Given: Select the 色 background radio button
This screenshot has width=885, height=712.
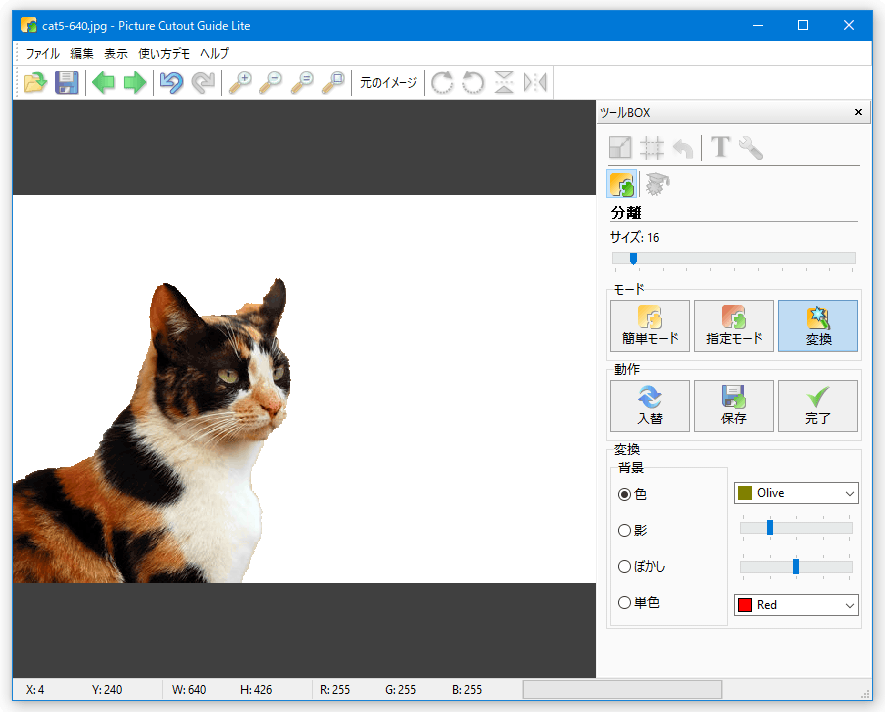Looking at the screenshot, I should (624, 495).
